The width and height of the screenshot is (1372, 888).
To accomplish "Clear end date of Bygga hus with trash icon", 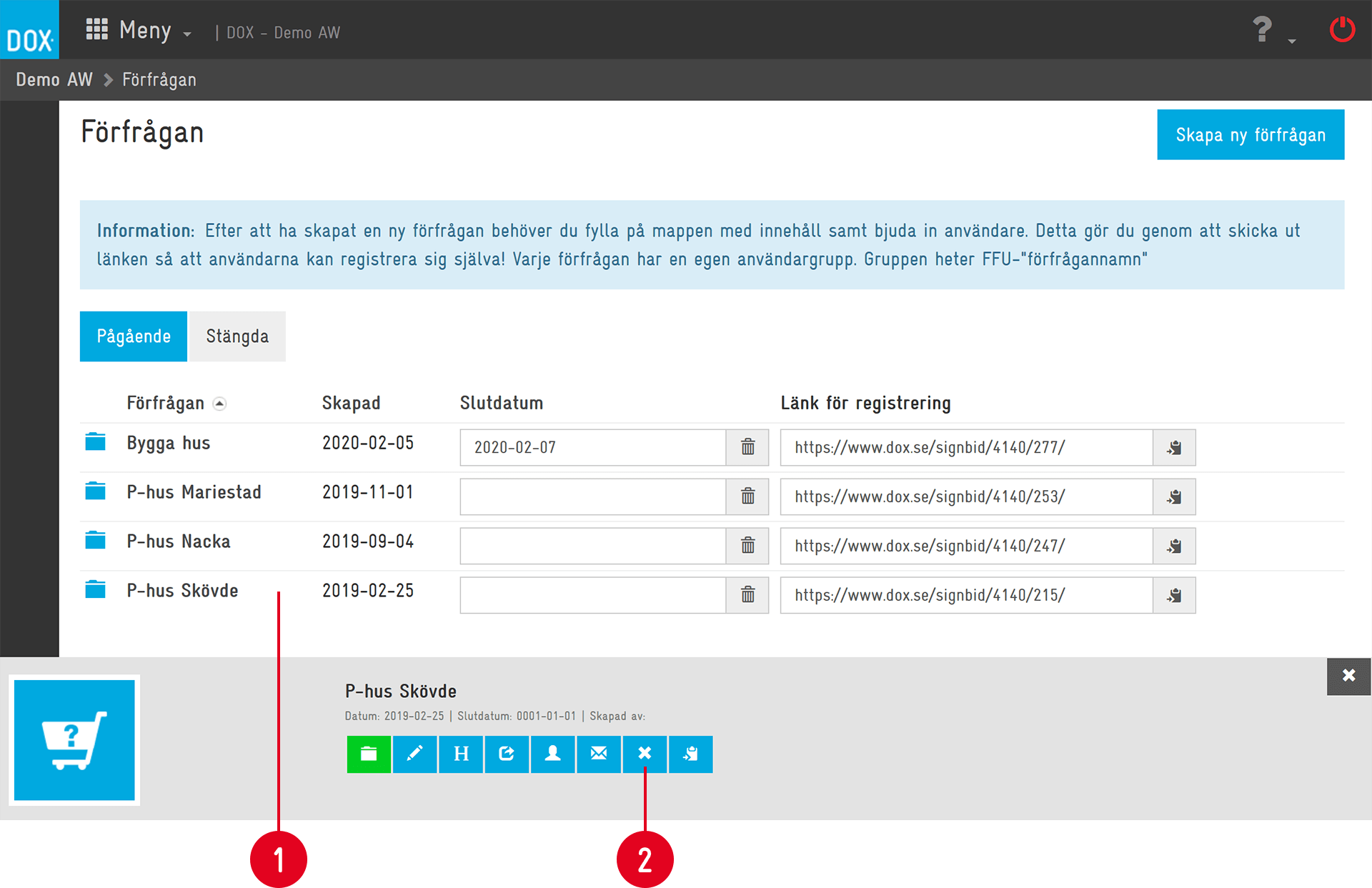I will [x=747, y=448].
